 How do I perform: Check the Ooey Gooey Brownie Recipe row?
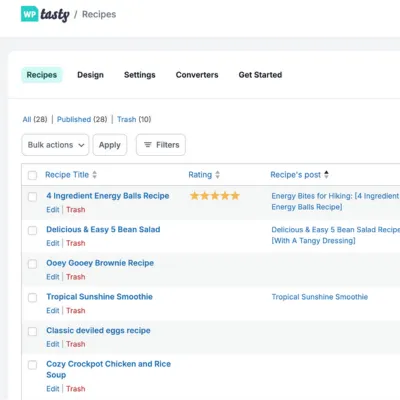pos(32,264)
